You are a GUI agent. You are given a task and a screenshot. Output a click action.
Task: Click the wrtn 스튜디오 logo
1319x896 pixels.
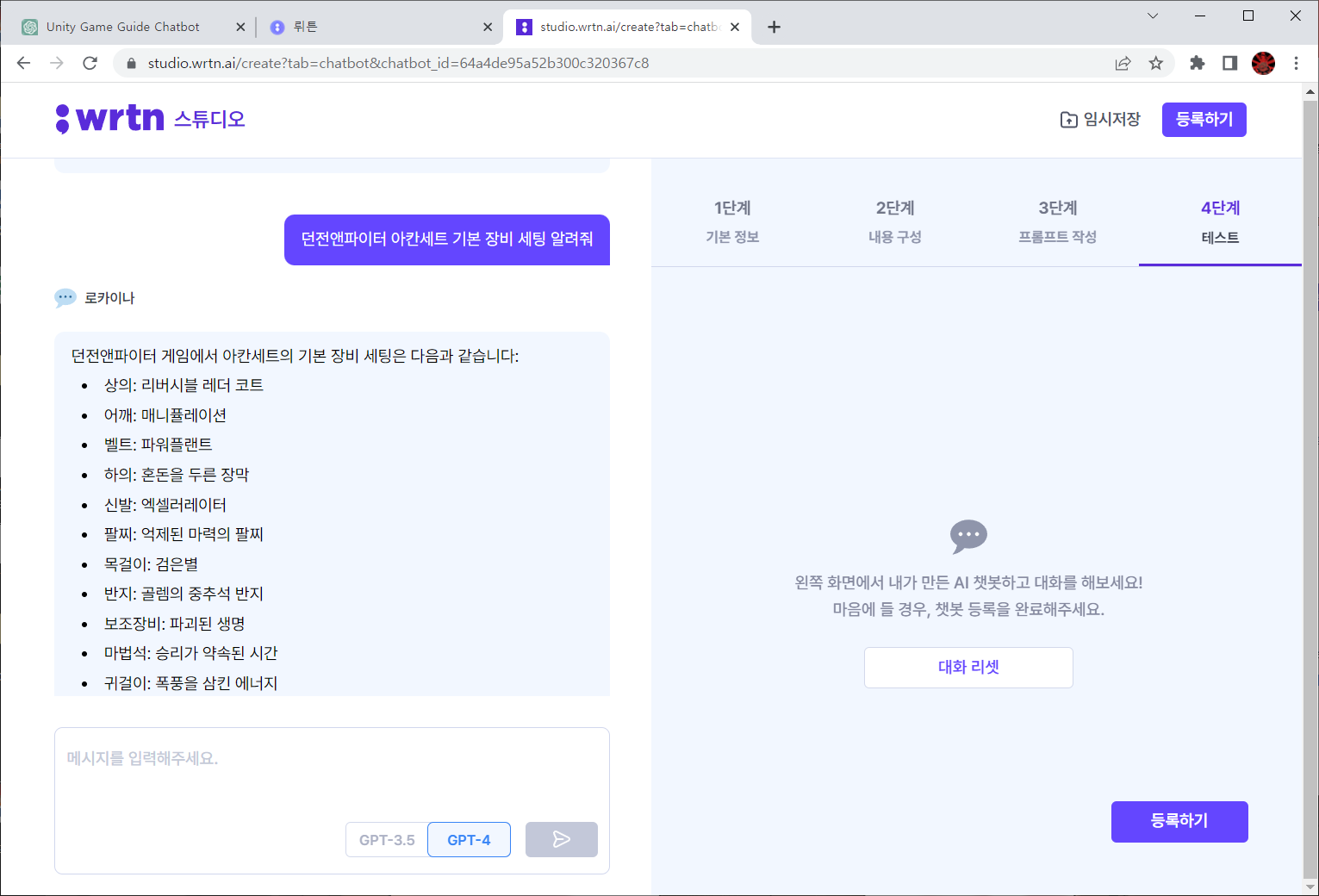click(151, 119)
